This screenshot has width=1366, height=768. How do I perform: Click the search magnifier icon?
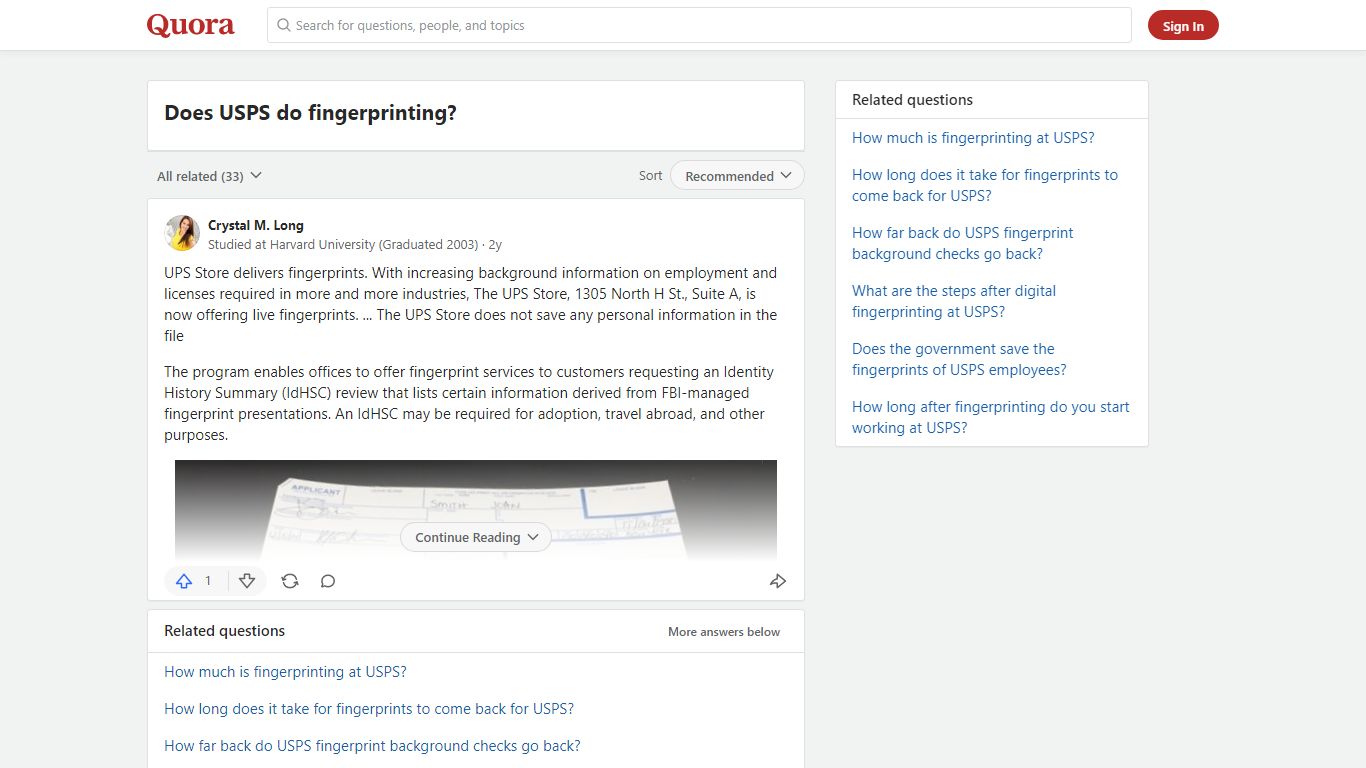click(284, 25)
